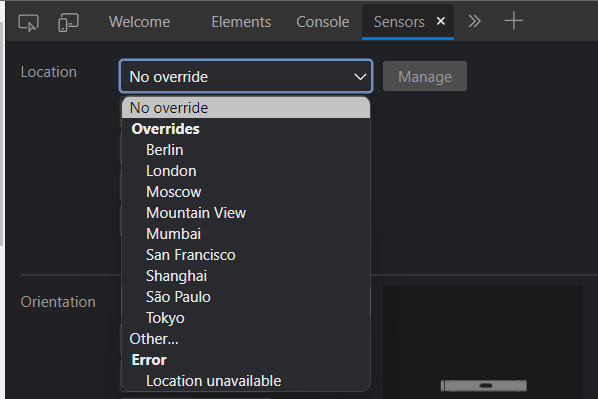
Task: Activate the inspect element picker icon
Action: pos(28,22)
